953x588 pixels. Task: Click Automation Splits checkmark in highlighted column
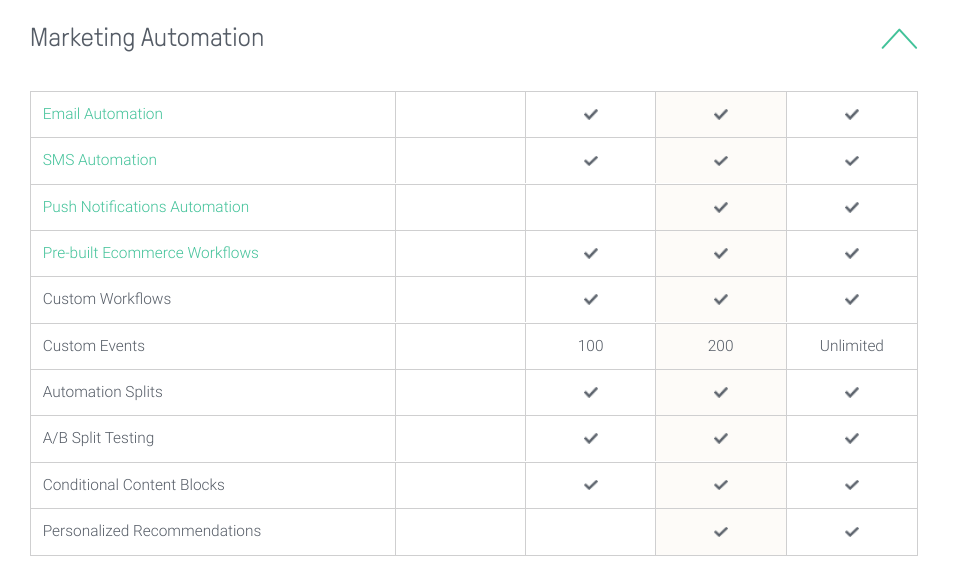tap(720, 393)
